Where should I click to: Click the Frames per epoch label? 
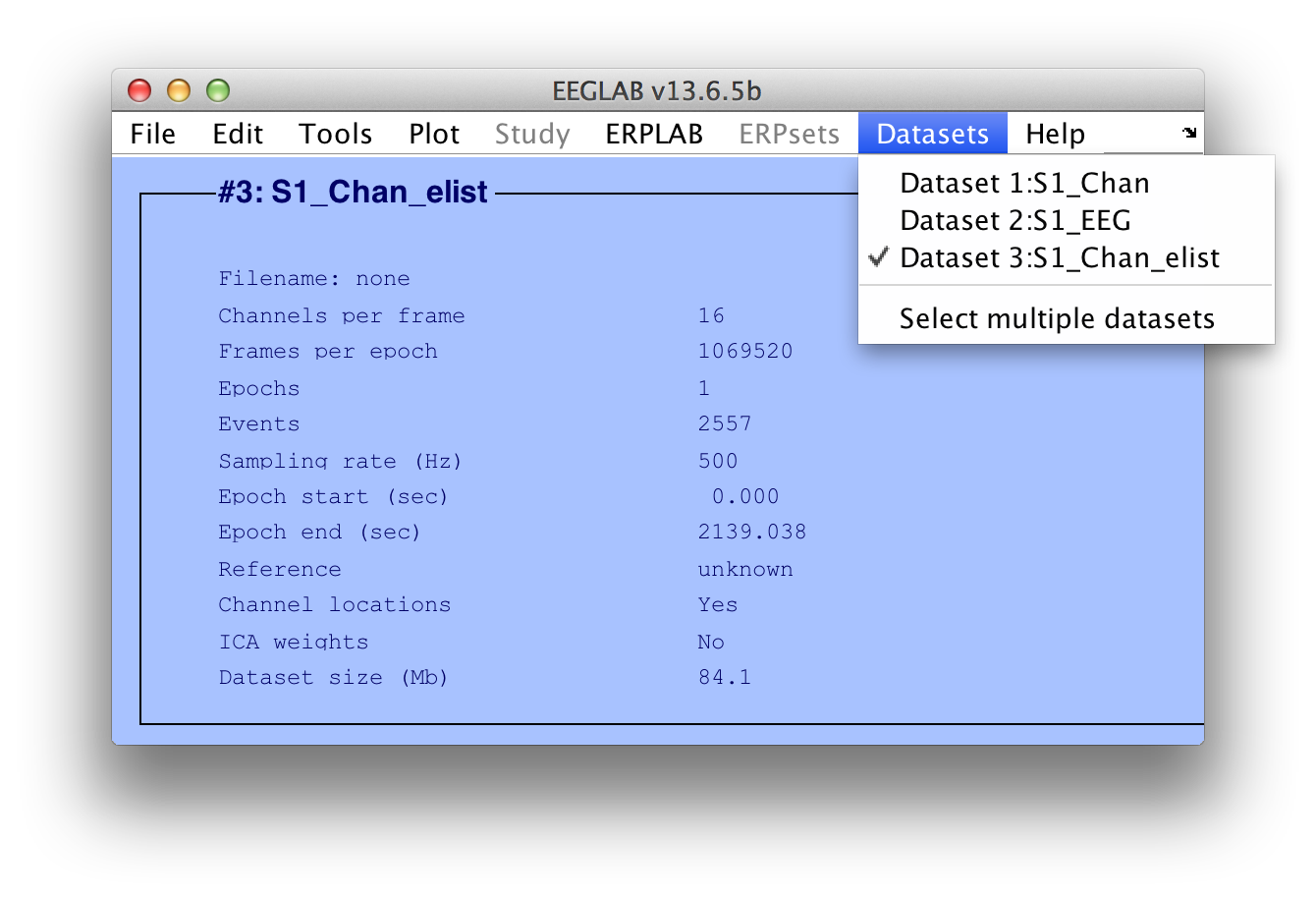coord(328,352)
